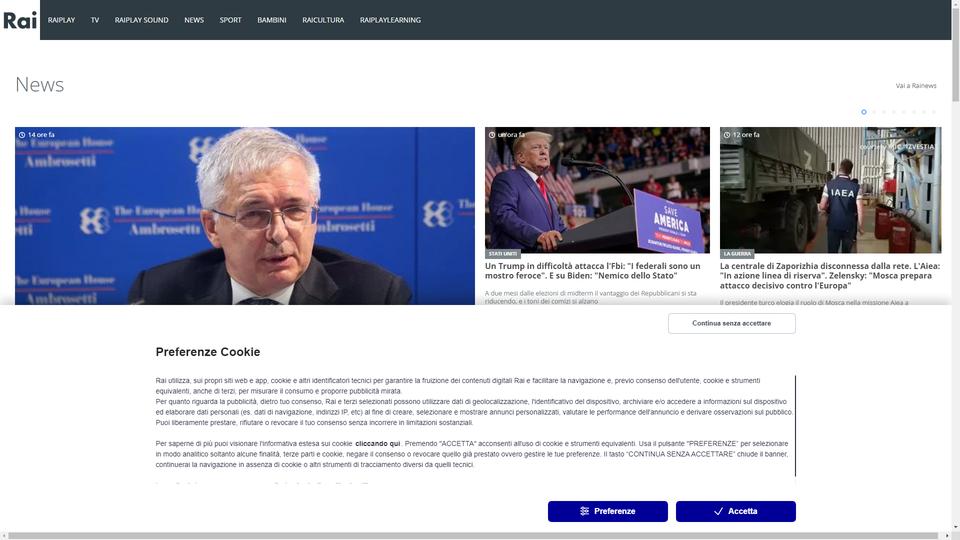Open the BAMBINI section
Viewport: 960px width, 540px height.
pos(272,20)
